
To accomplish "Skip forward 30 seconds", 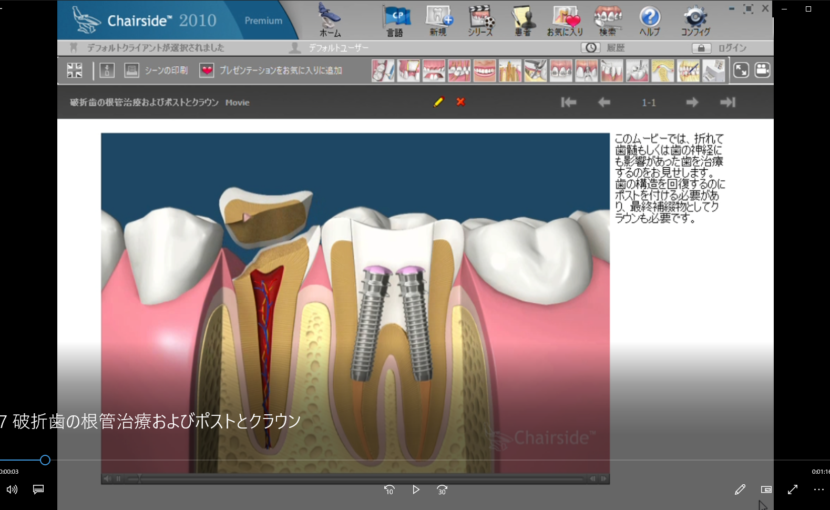I will (x=442, y=490).
